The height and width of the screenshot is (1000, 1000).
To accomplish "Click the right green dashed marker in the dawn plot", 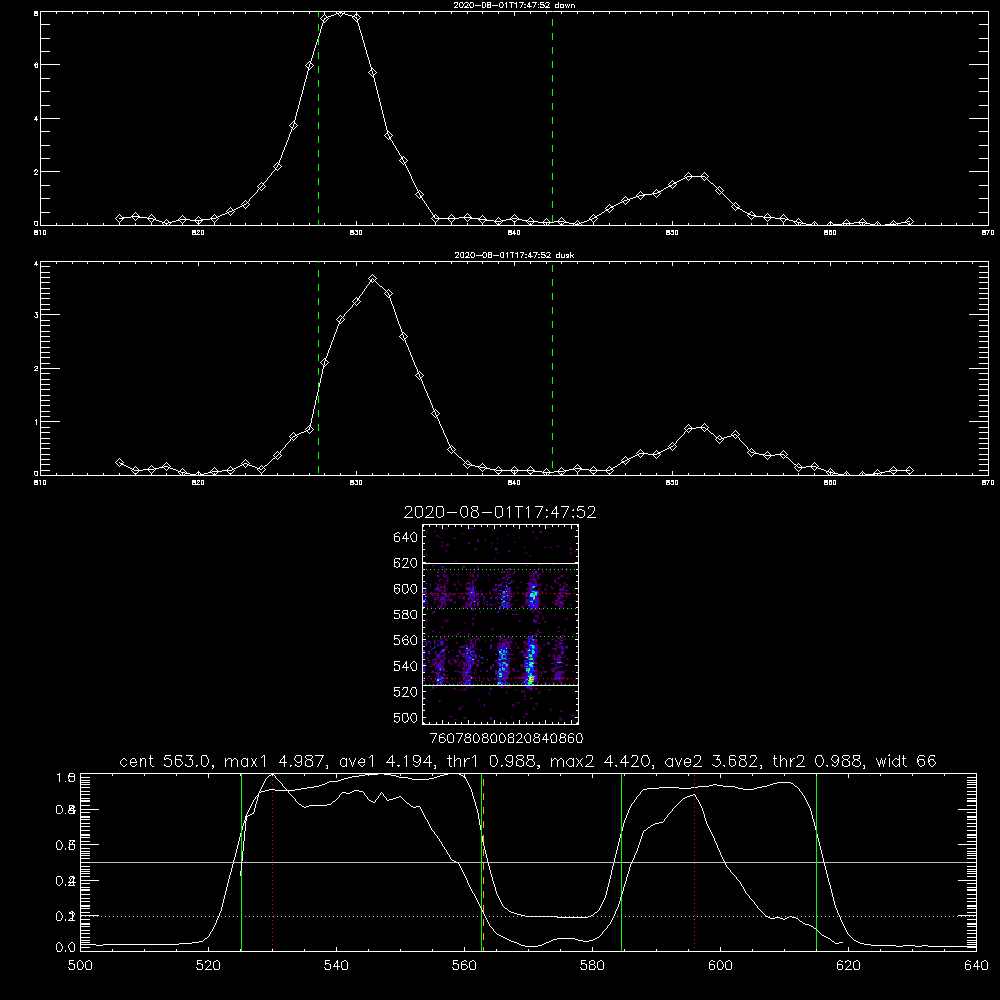I will point(552,118).
